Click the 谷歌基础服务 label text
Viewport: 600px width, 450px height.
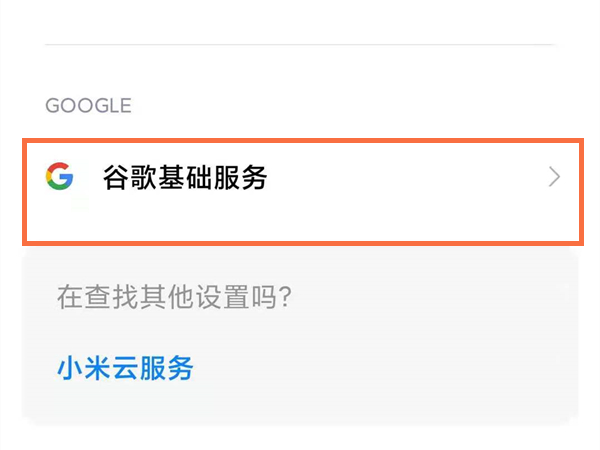pyautogui.click(x=185, y=177)
